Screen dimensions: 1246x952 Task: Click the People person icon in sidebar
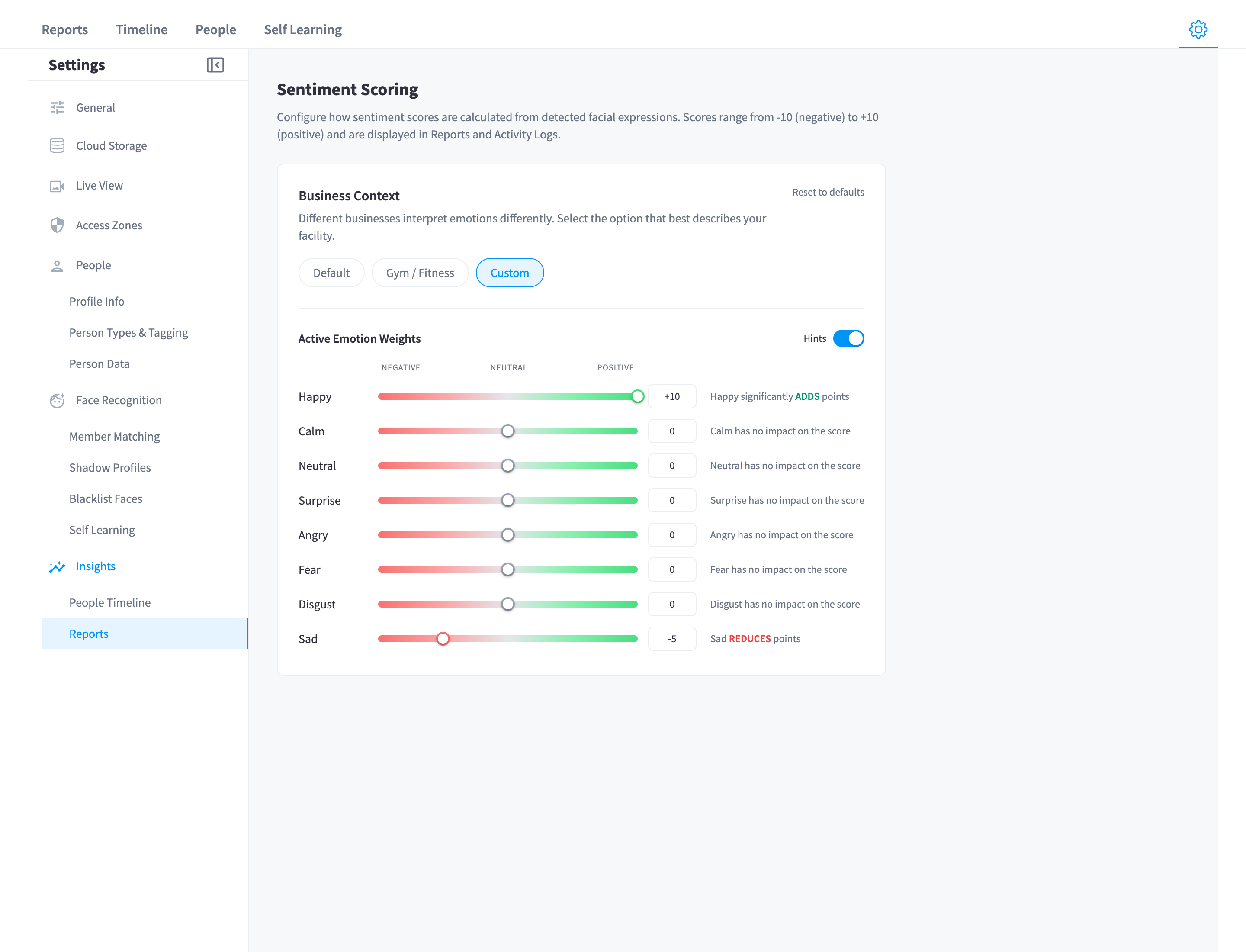click(x=57, y=265)
